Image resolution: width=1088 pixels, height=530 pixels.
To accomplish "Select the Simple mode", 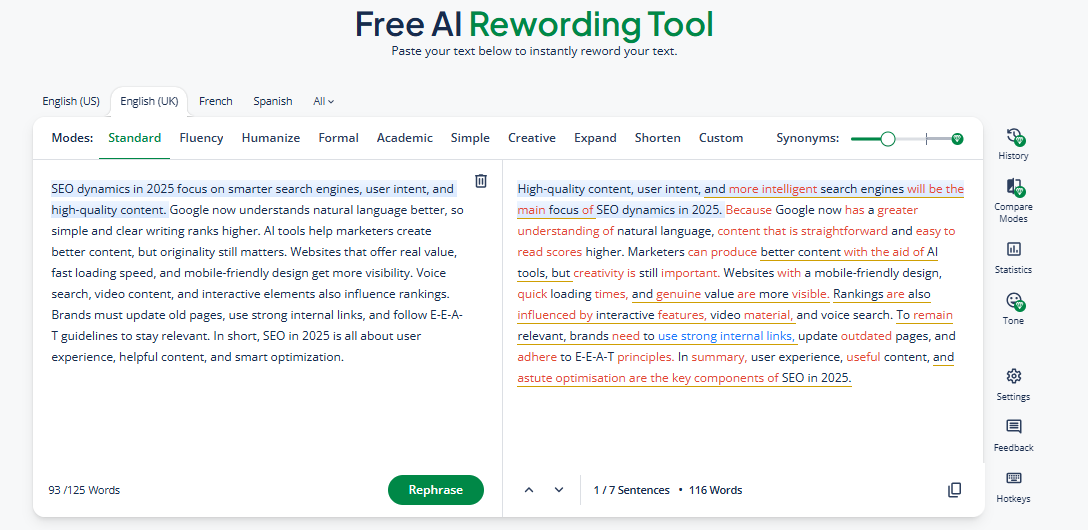I will (470, 138).
